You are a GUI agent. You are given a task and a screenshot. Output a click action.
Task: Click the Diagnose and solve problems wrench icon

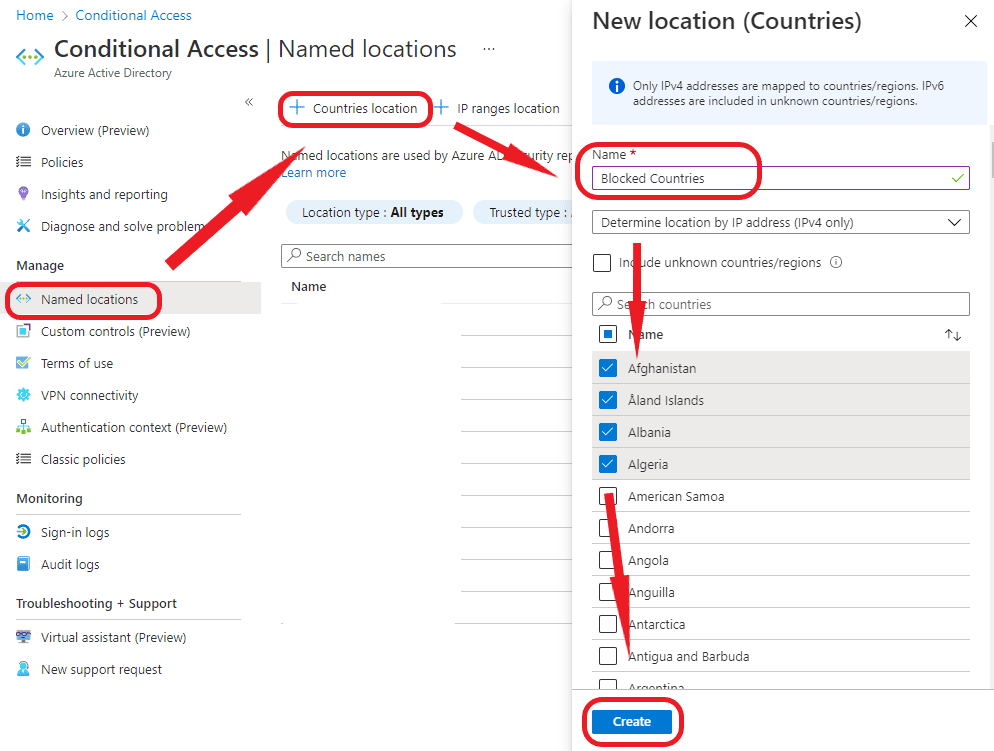tap(23, 226)
